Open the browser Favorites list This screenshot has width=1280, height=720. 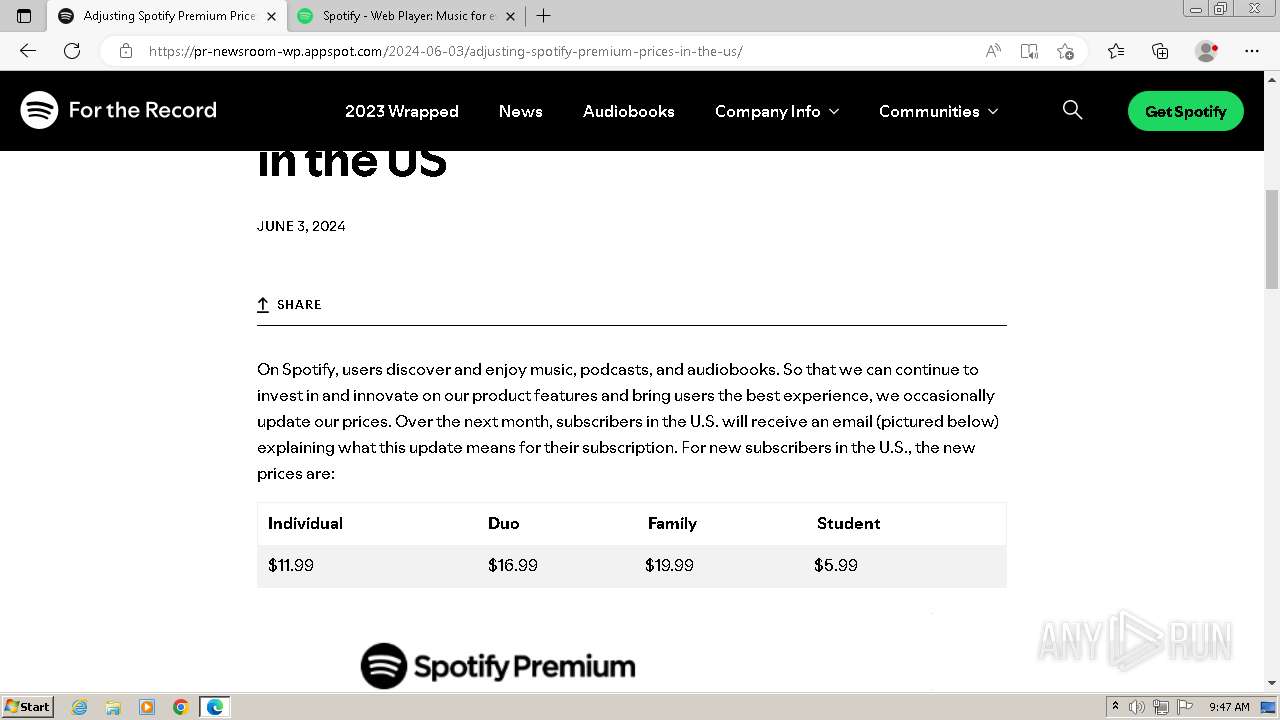pos(1116,51)
